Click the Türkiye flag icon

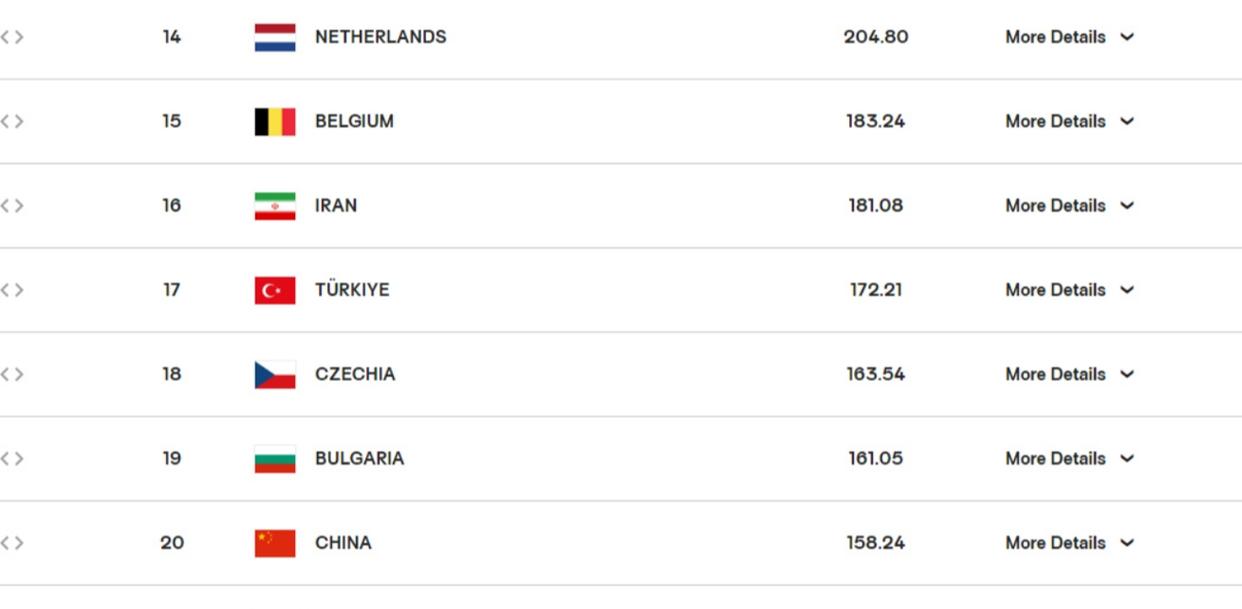[275, 290]
